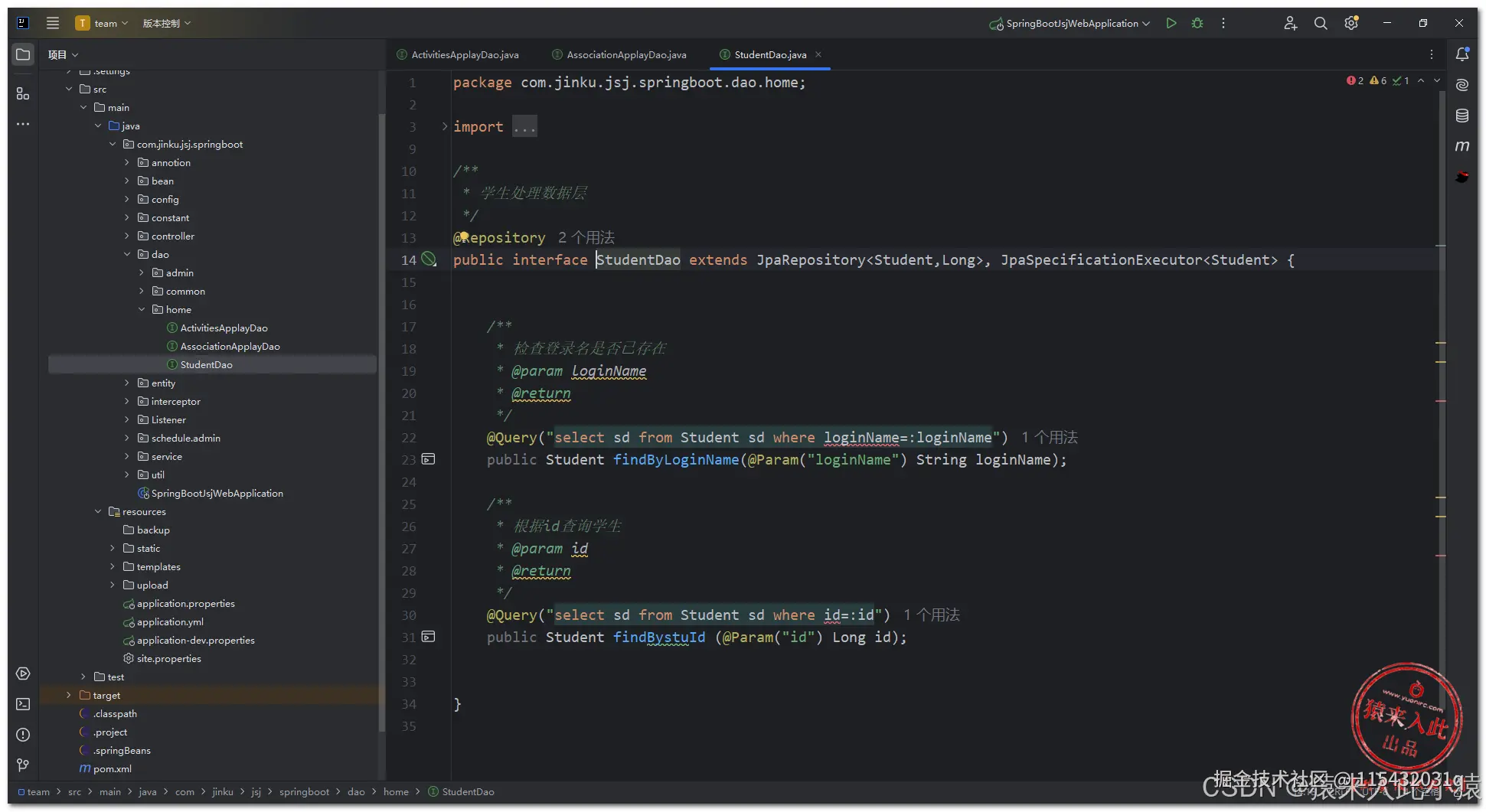Open the code with me user icon
1486x812 pixels.
tap(1290, 23)
